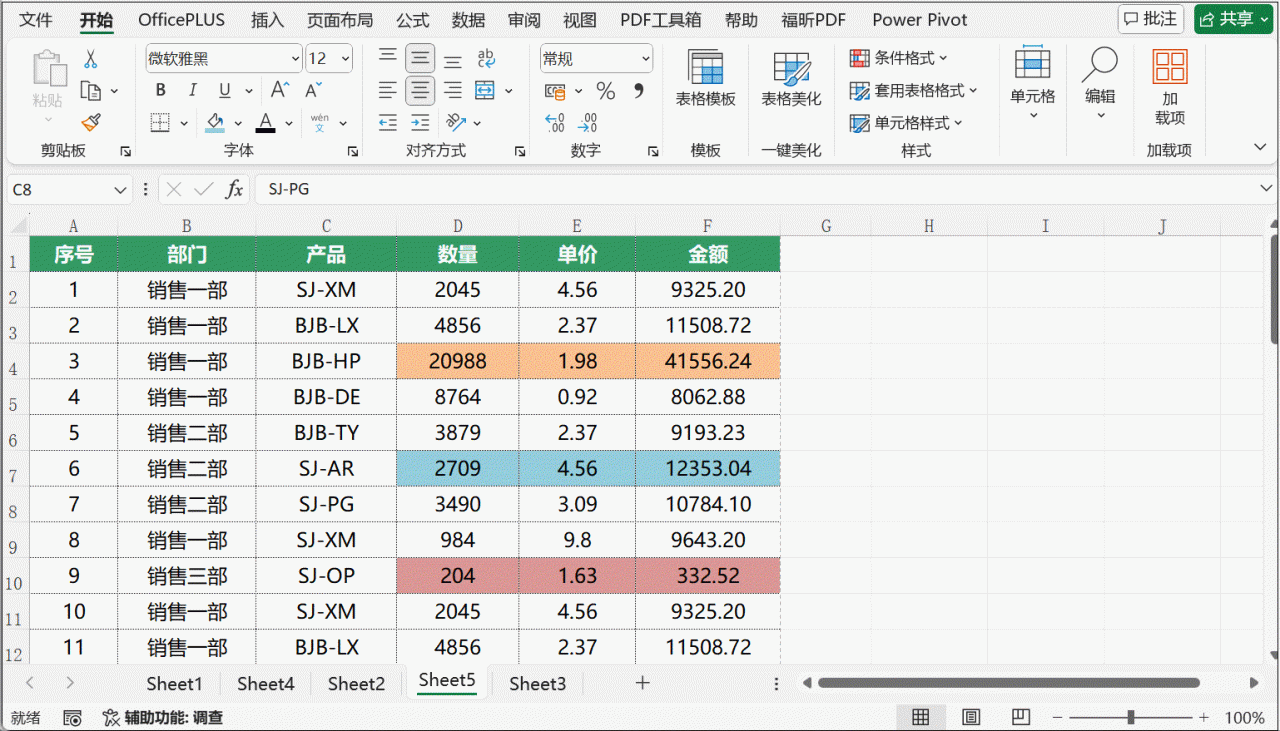
Task: Add new sheet with plus button
Action: [x=643, y=683]
